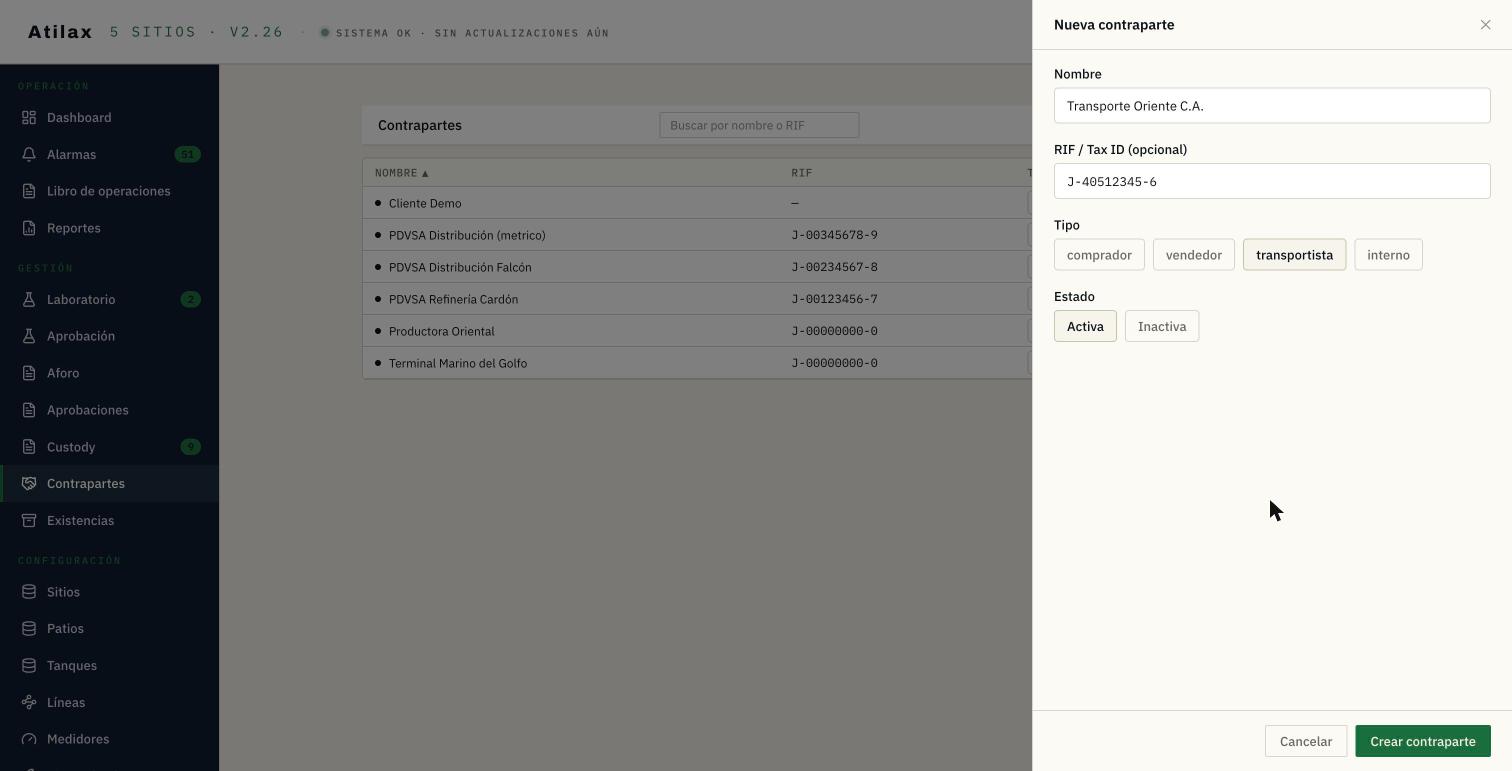
Task: Click the Contrapartes handshake icon
Action: pos(29,484)
